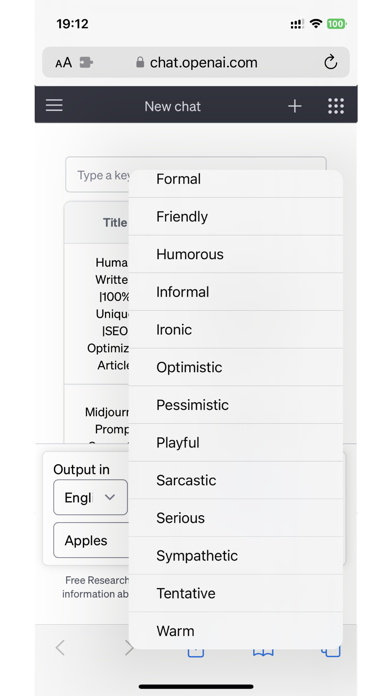Click the Apples prompt text field
Image resolution: width=392 pixels, height=696 pixels.
91,540
